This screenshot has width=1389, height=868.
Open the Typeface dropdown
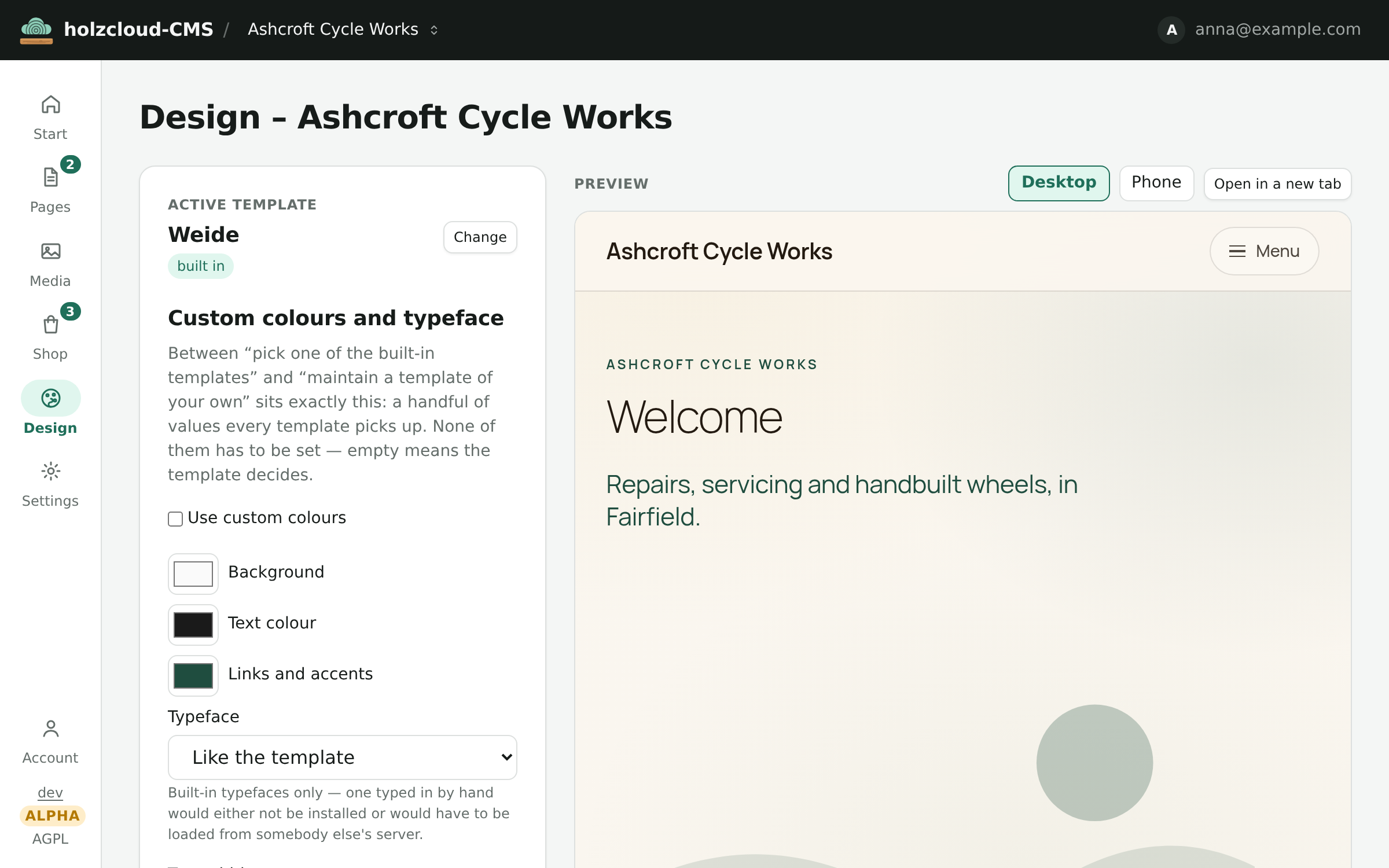coord(342,757)
